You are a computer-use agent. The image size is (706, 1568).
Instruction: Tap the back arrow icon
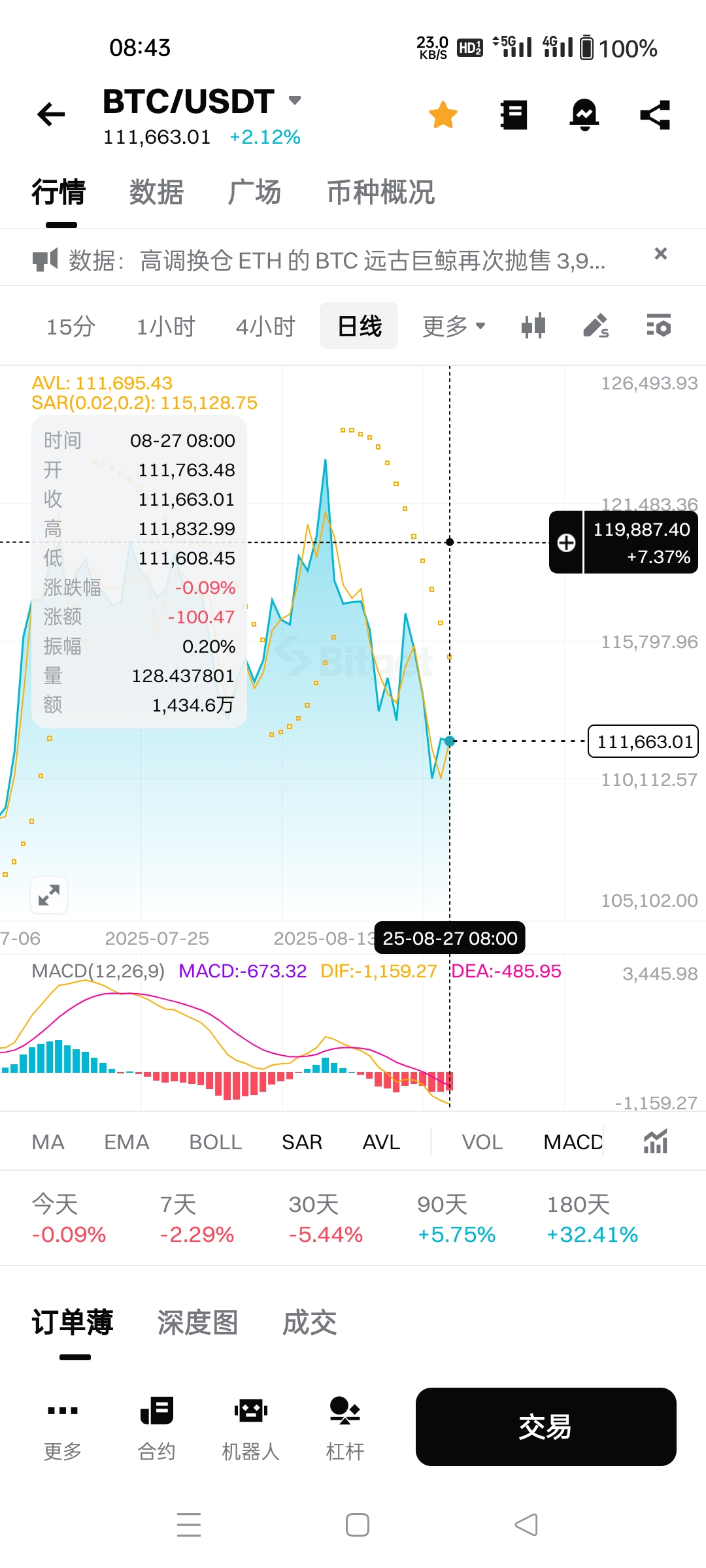coord(51,115)
